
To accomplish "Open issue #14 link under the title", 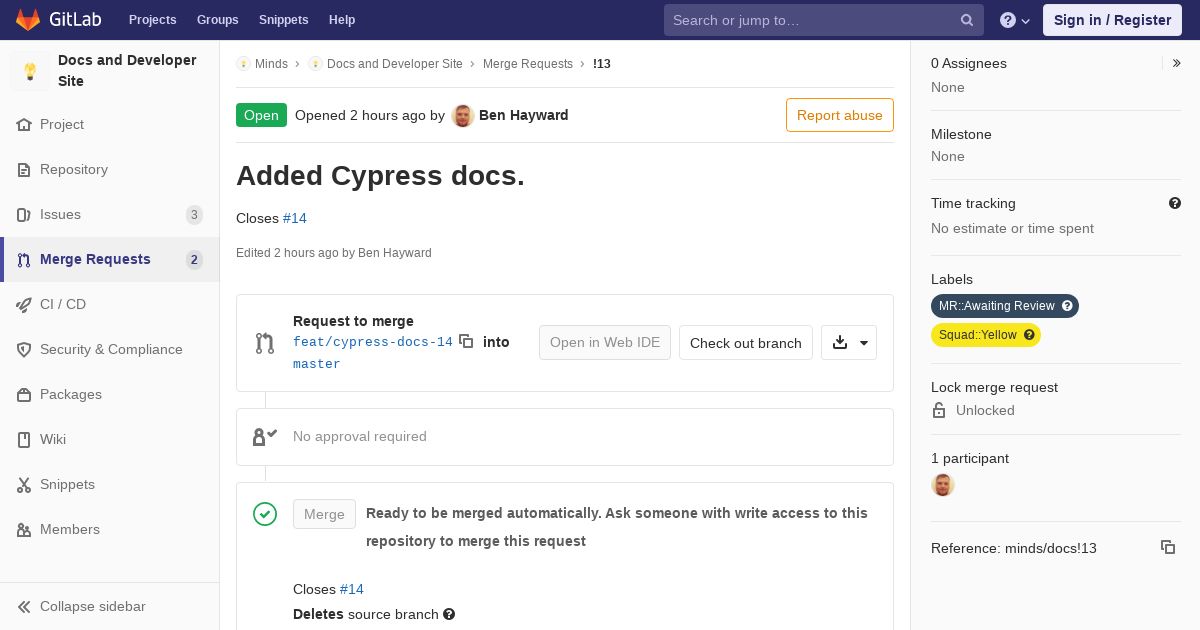I will tap(295, 218).
